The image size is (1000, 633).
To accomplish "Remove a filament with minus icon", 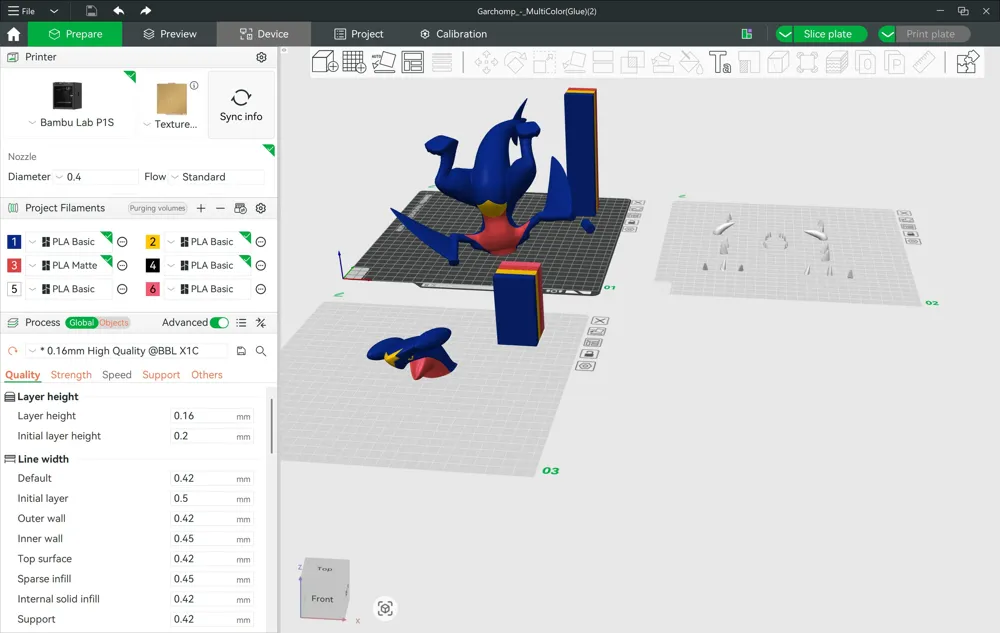I will coord(220,208).
